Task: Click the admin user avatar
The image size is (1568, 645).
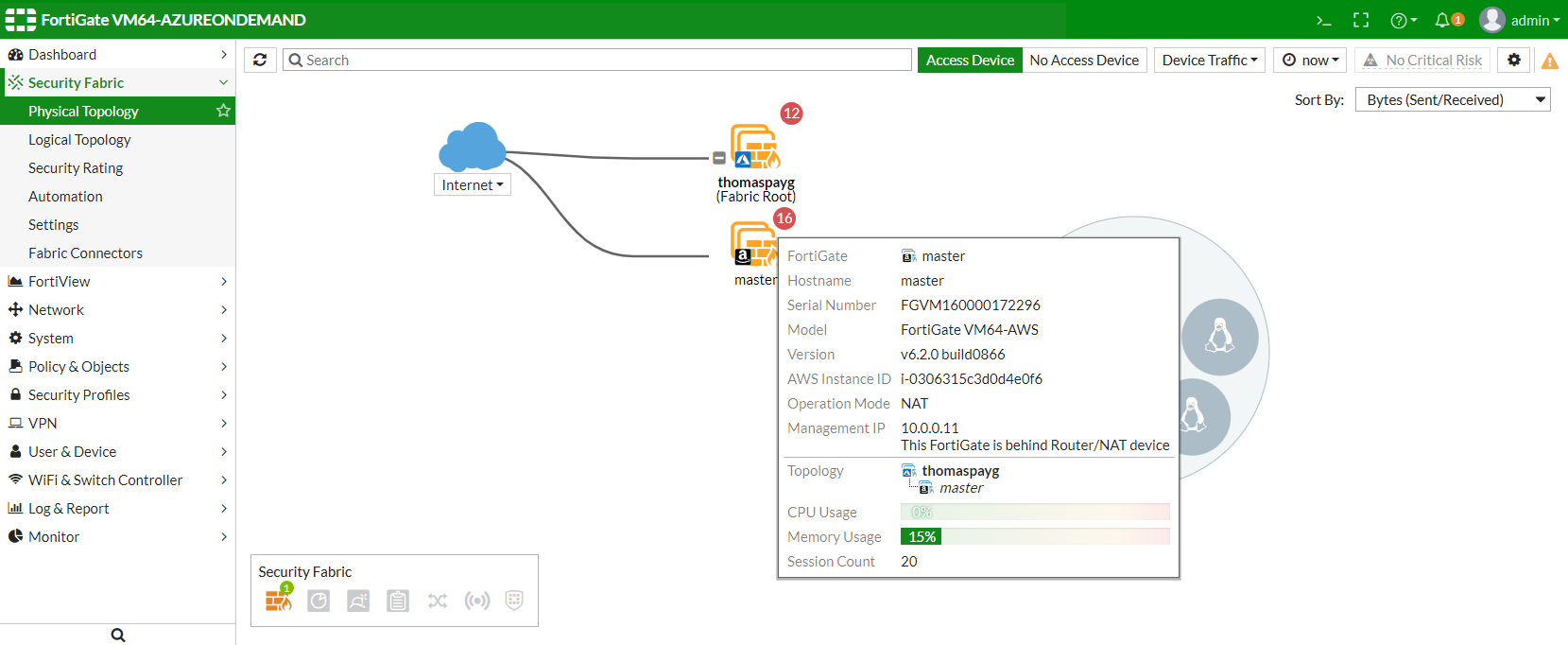Action: tap(1492, 20)
